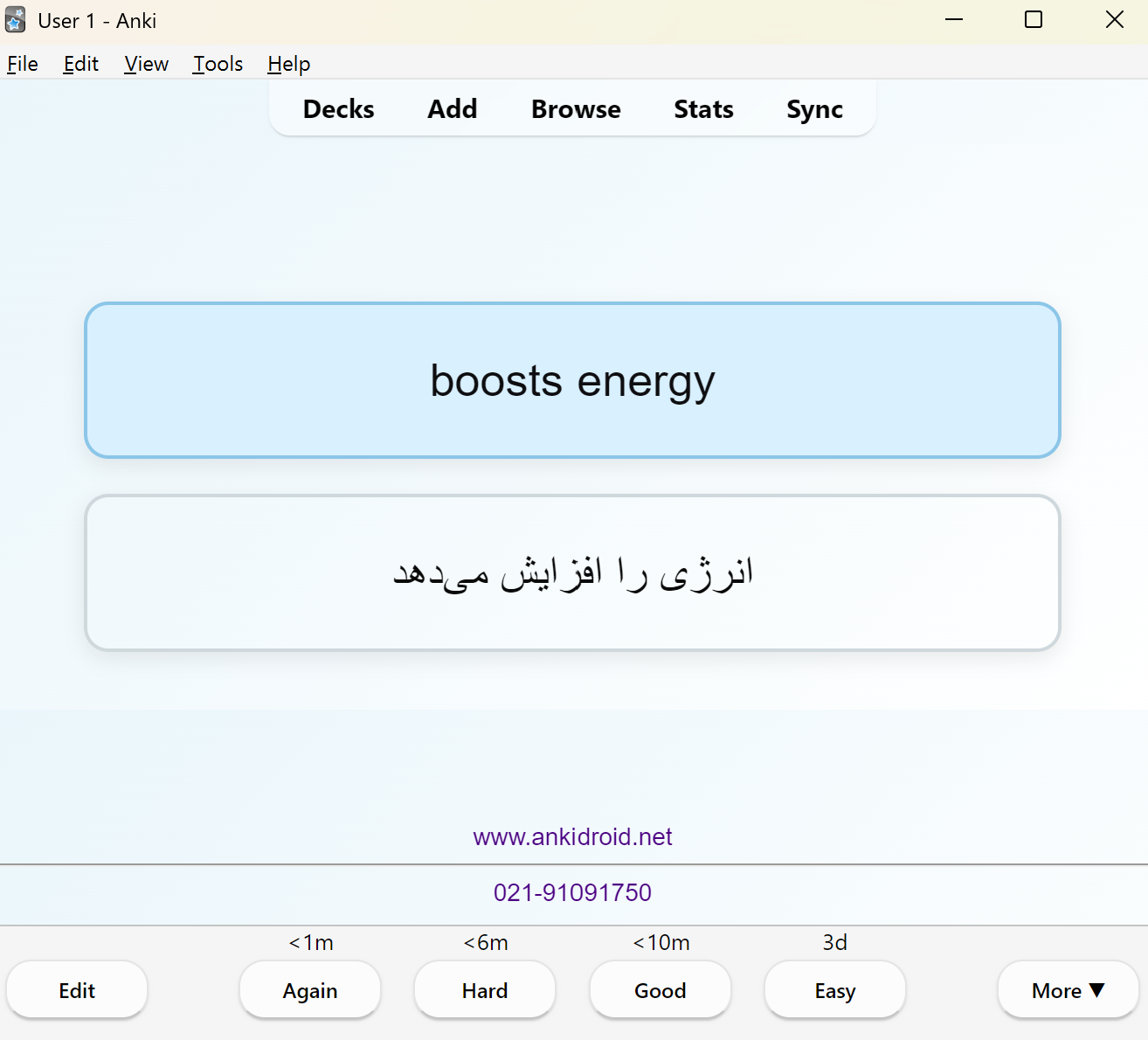Rate the card as Again

pyautogui.click(x=310, y=990)
